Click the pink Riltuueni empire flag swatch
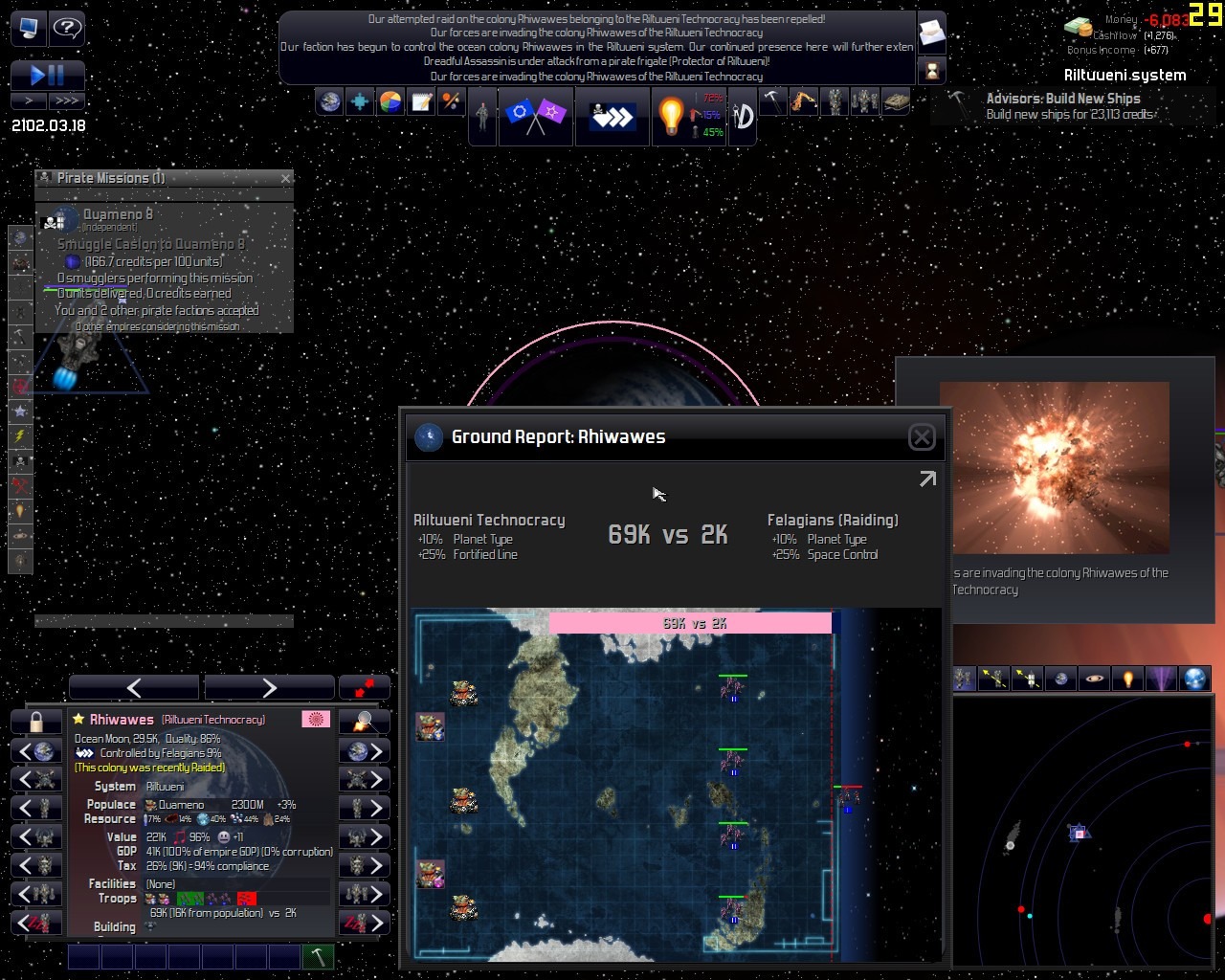 click(x=315, y=720)
